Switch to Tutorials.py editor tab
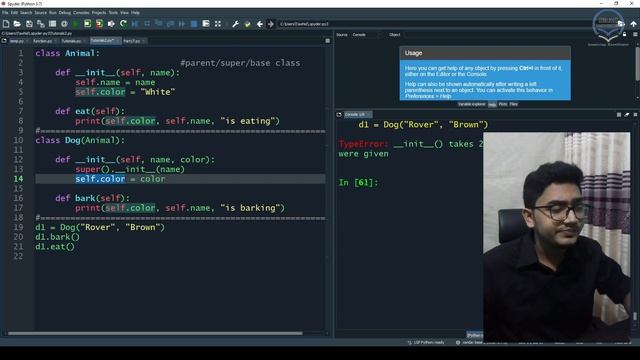This screenshot has height=360, width=640. [73, 41]
